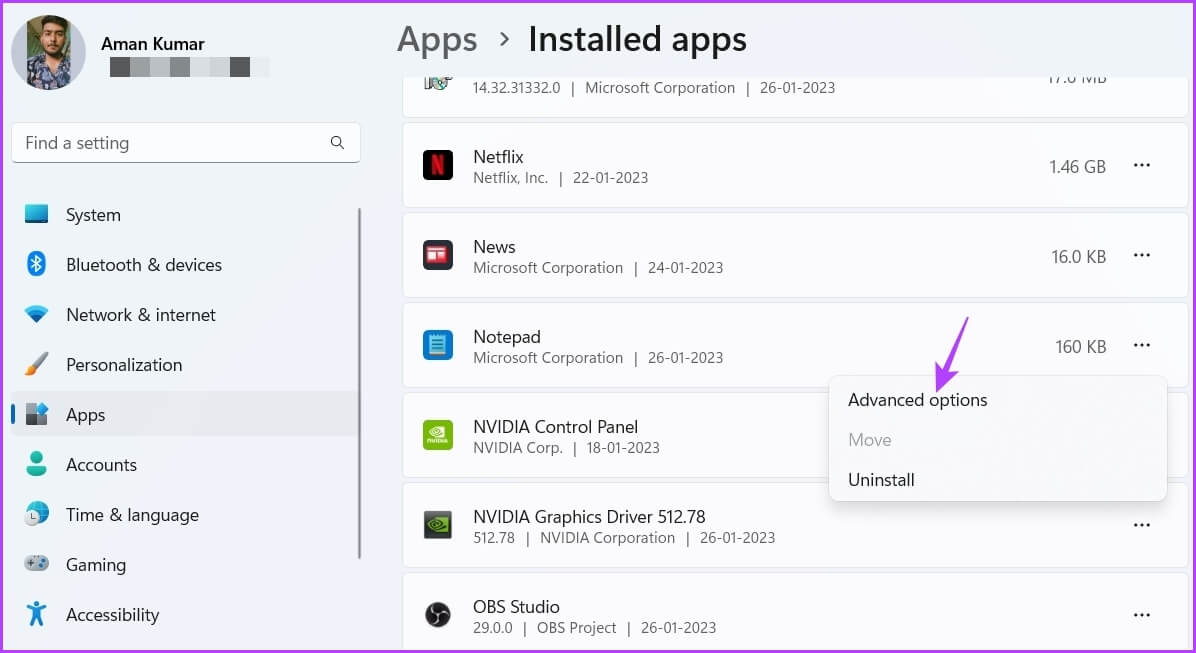
Task: Click the 16.0 KB News size
Action: [x=1079, y=256]
